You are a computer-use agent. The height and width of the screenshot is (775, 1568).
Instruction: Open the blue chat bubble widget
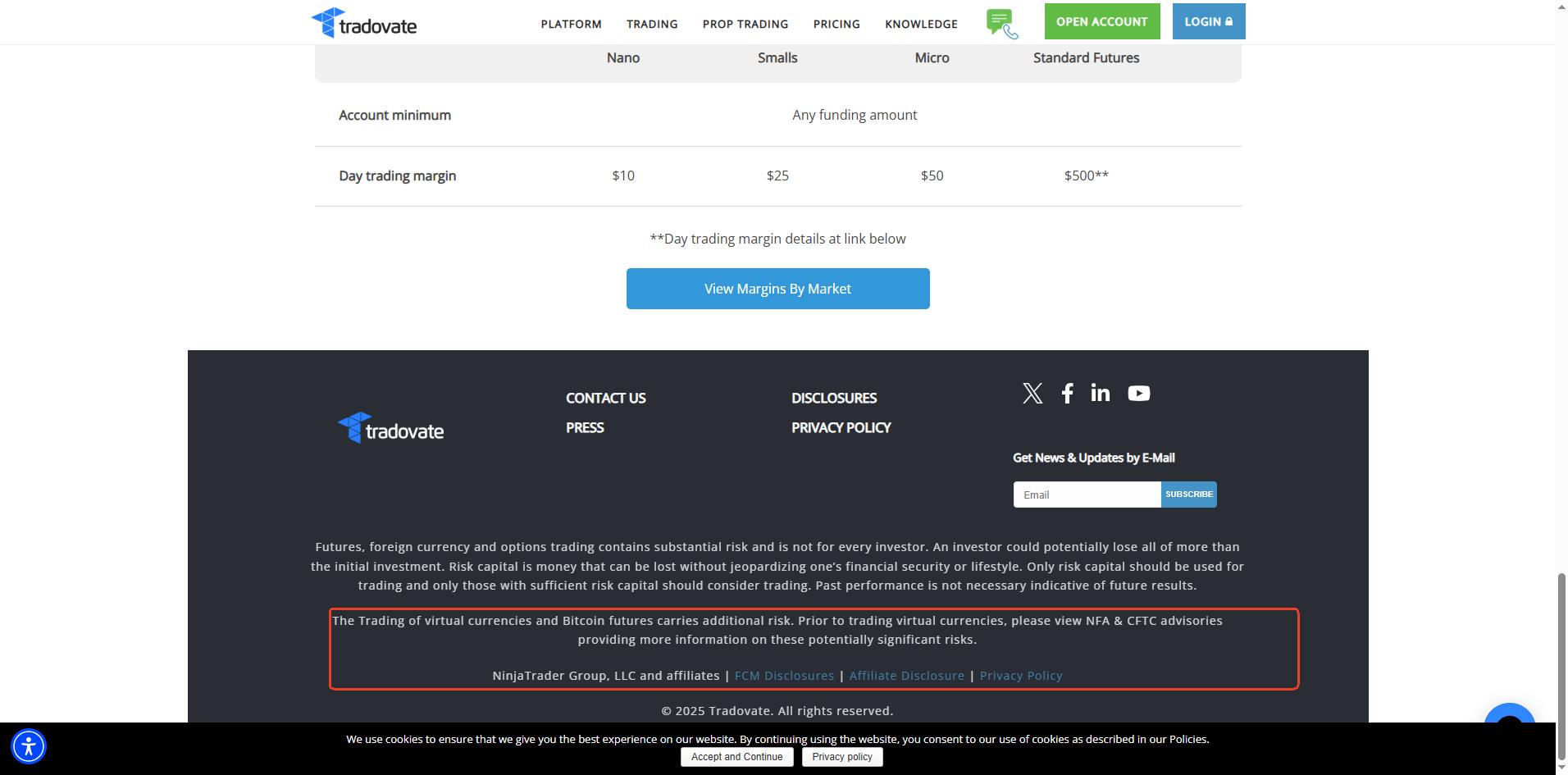[1510, 713]
